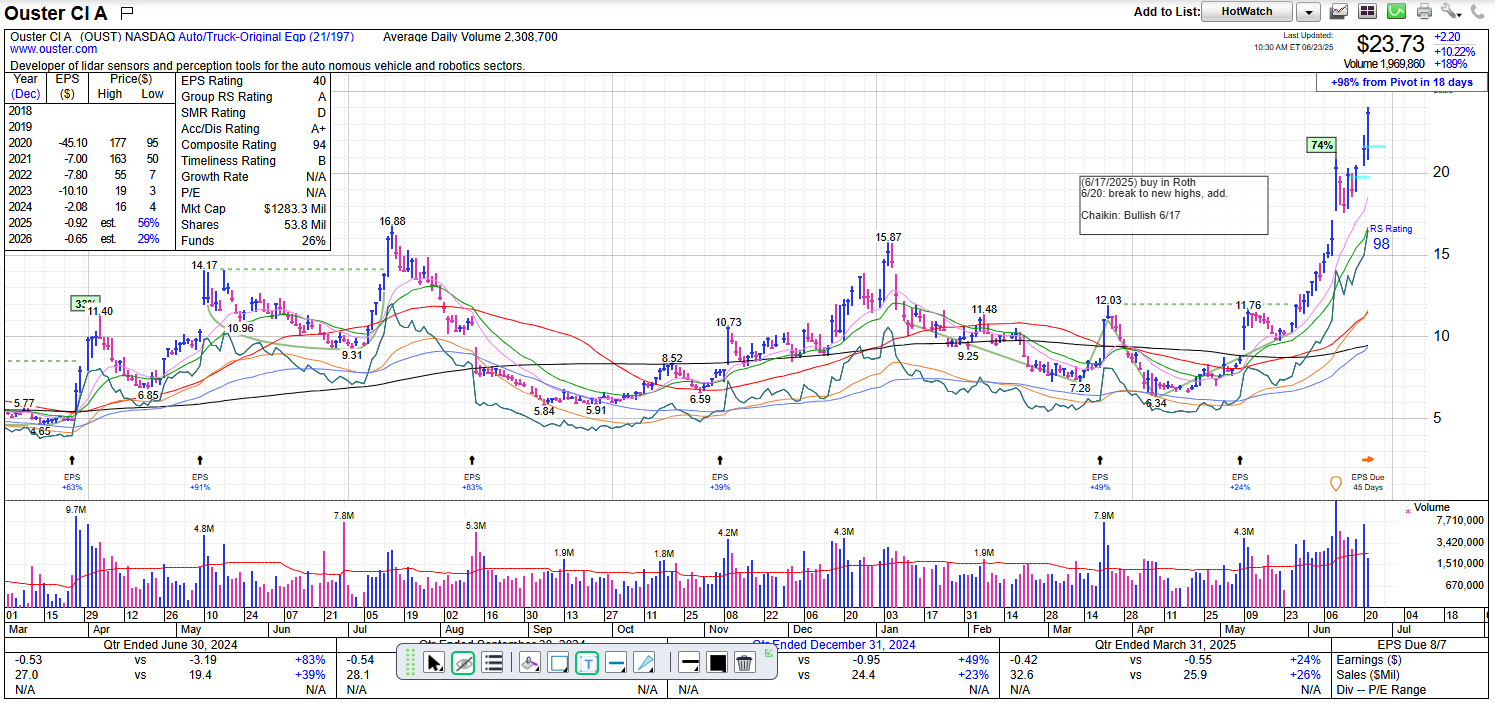Select the EPS +39% earnings marker
This screenshot has height=703, width=1495.
point(720,472)
